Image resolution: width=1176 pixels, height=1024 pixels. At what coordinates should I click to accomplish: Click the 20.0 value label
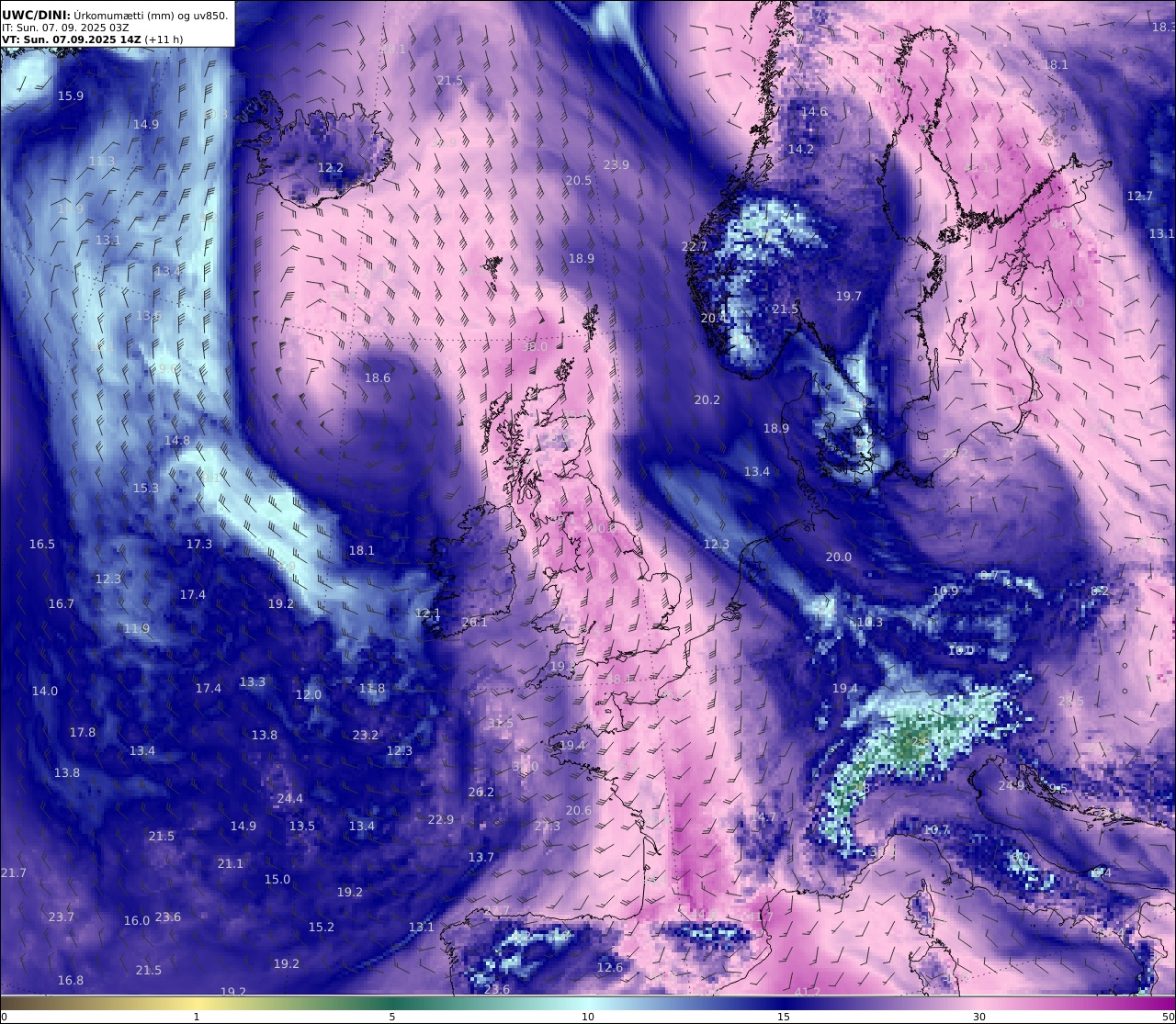coord(839,557)
